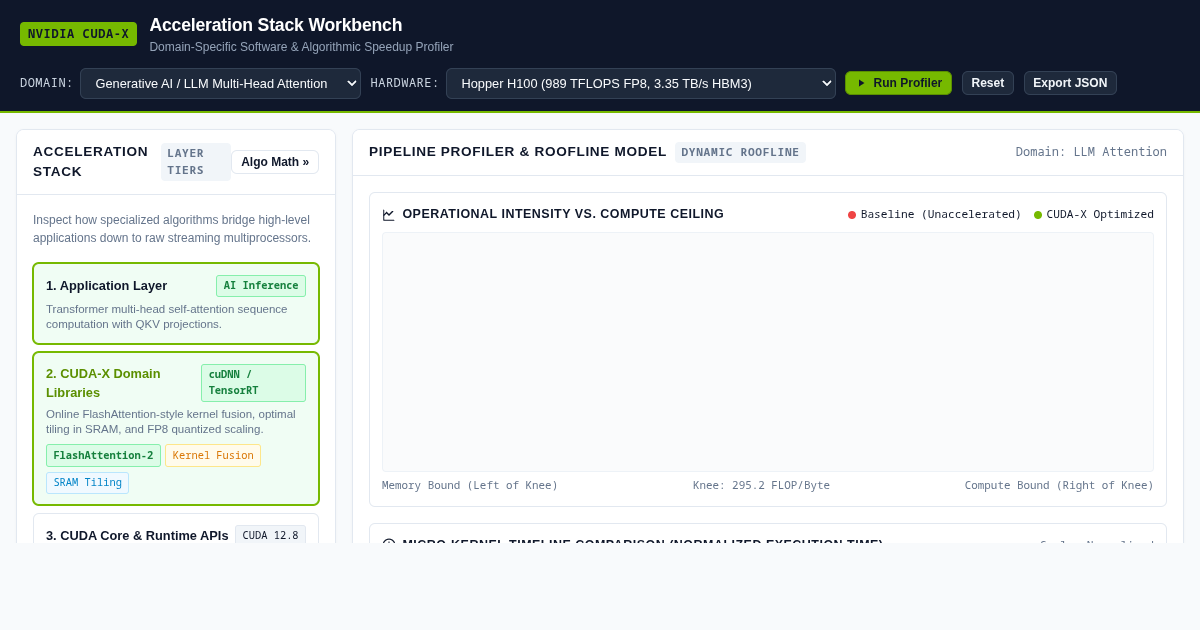Select CUDA Core & Runtime APIs card

tap(176, 529)
